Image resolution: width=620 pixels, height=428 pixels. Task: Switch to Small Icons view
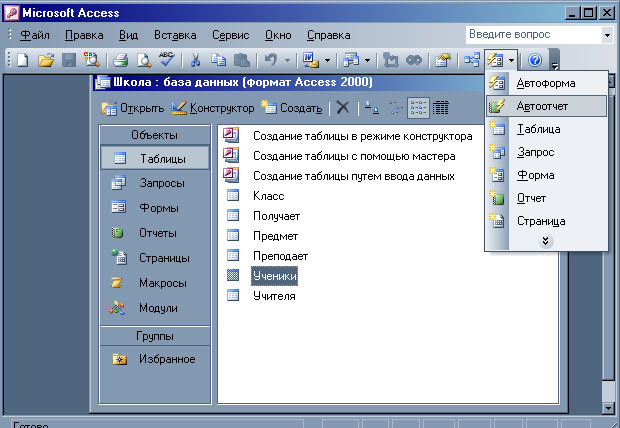pos(395,108)
